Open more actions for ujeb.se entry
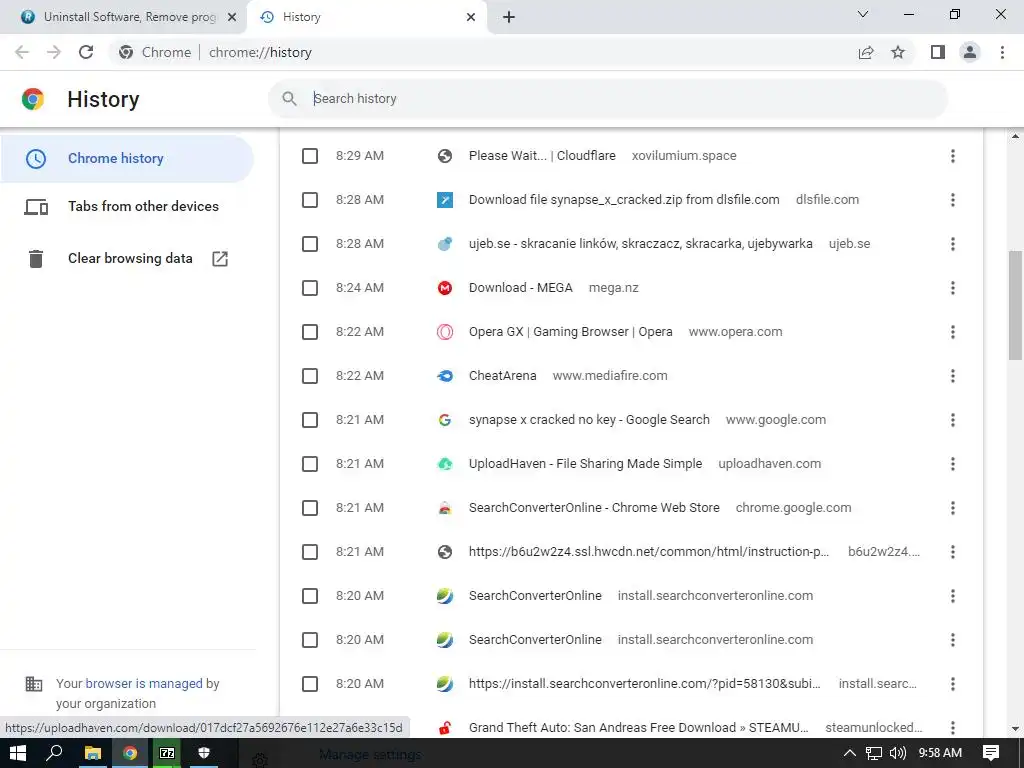The image size is (1024, 768). (x=953, y=244)
